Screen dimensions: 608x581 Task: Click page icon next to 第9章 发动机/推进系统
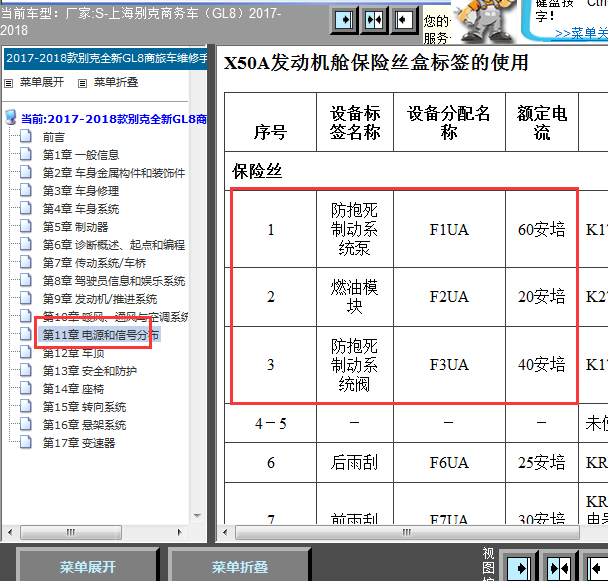(x=26, y=298)
